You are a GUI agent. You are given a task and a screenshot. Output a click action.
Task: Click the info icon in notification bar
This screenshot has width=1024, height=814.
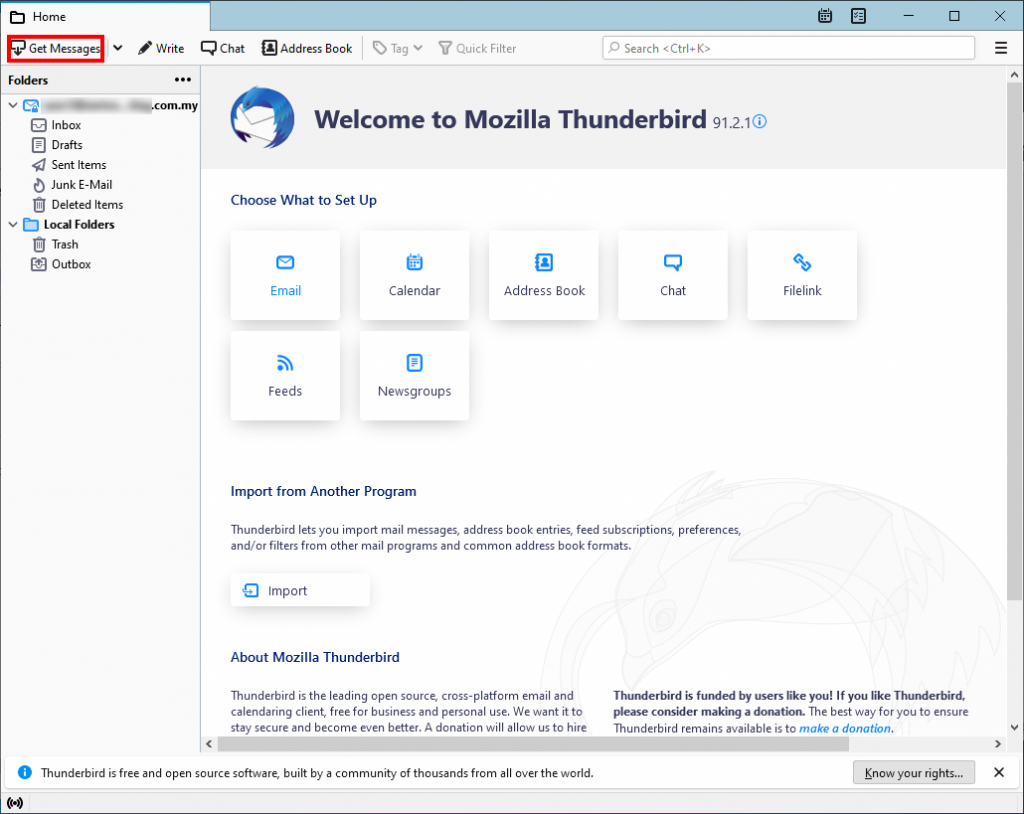click(x=25, y=772)
